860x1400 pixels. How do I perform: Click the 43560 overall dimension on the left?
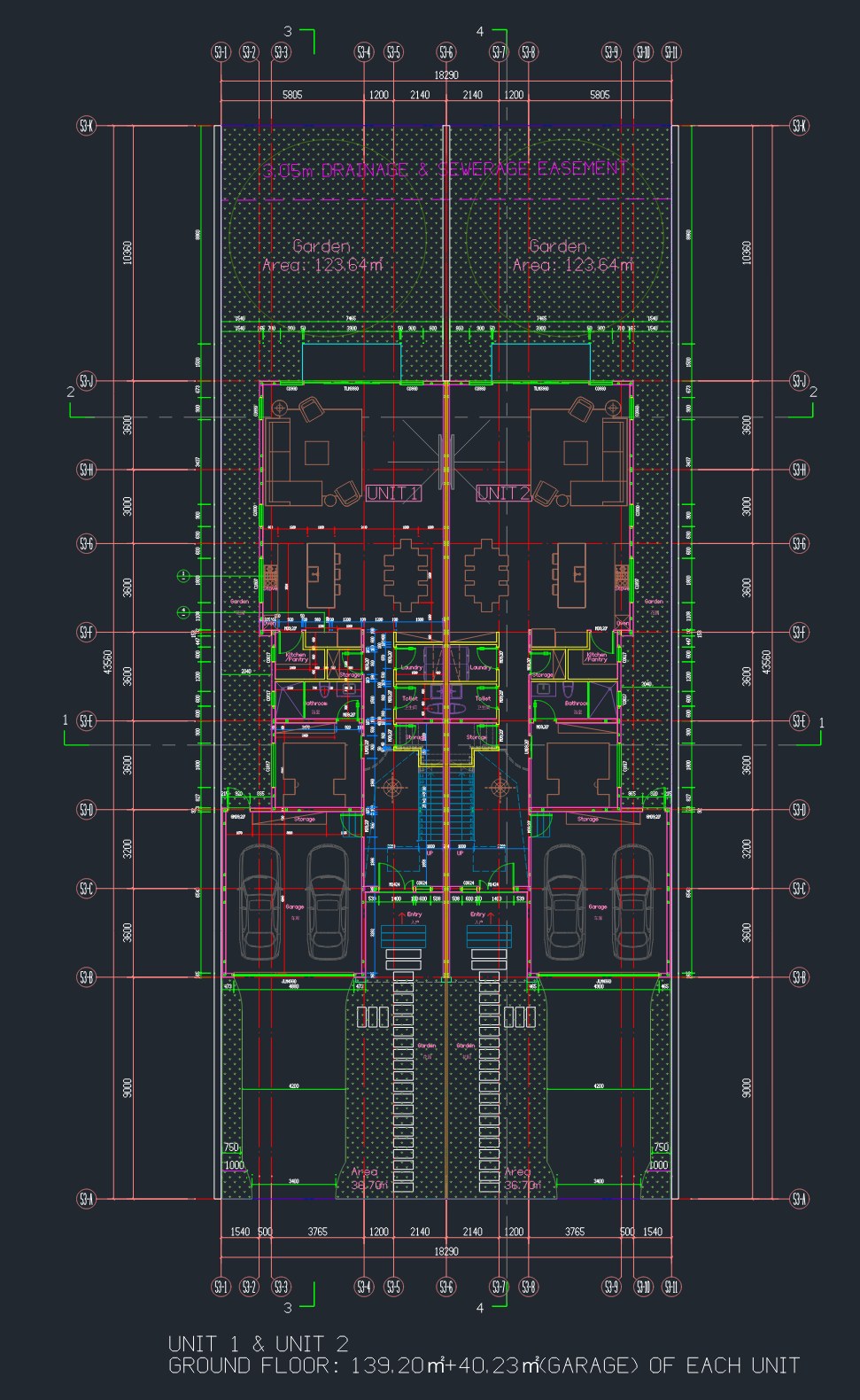tap(108, 663)
